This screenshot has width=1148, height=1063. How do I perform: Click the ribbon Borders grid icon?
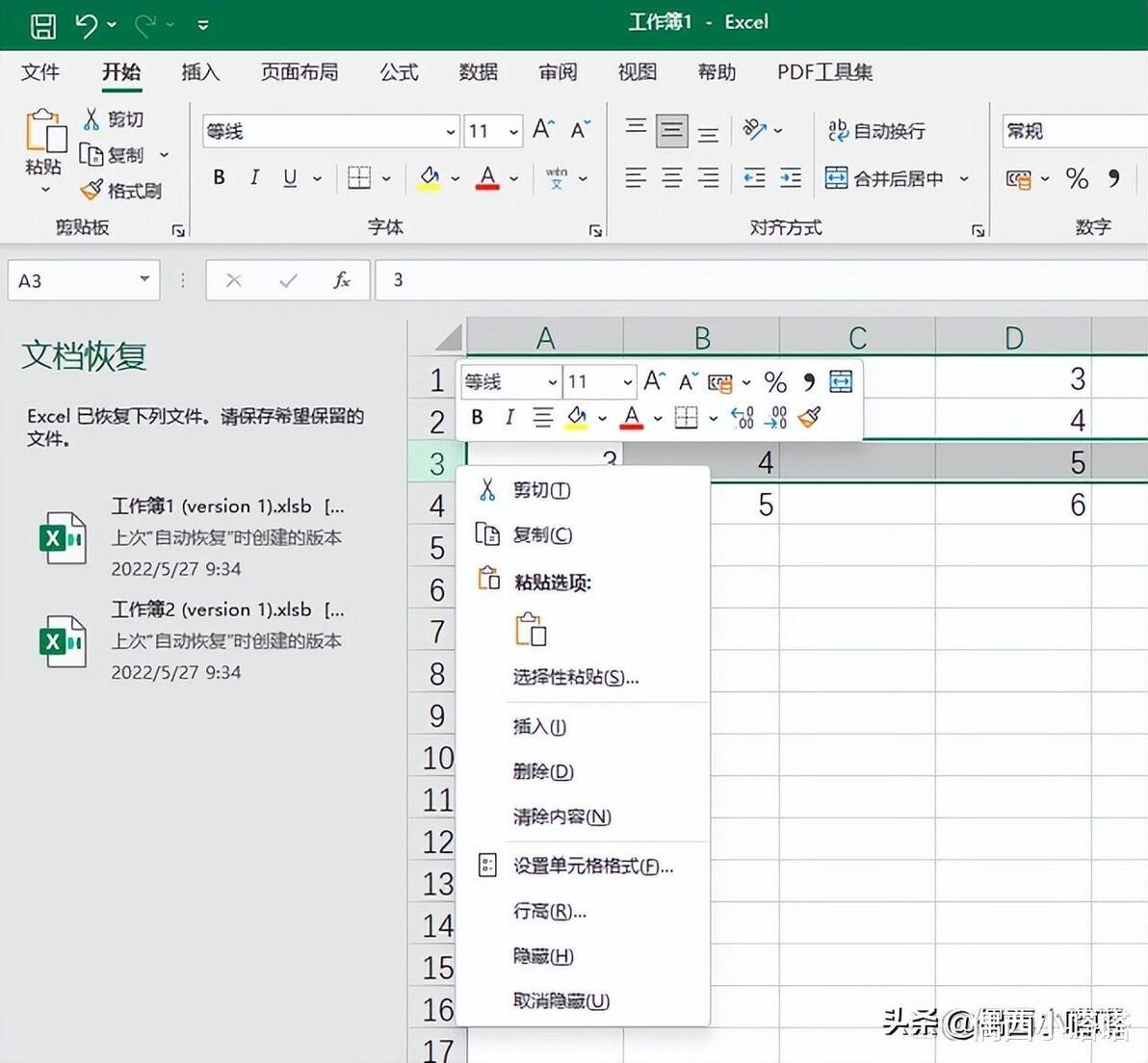(x=358, y=177)
